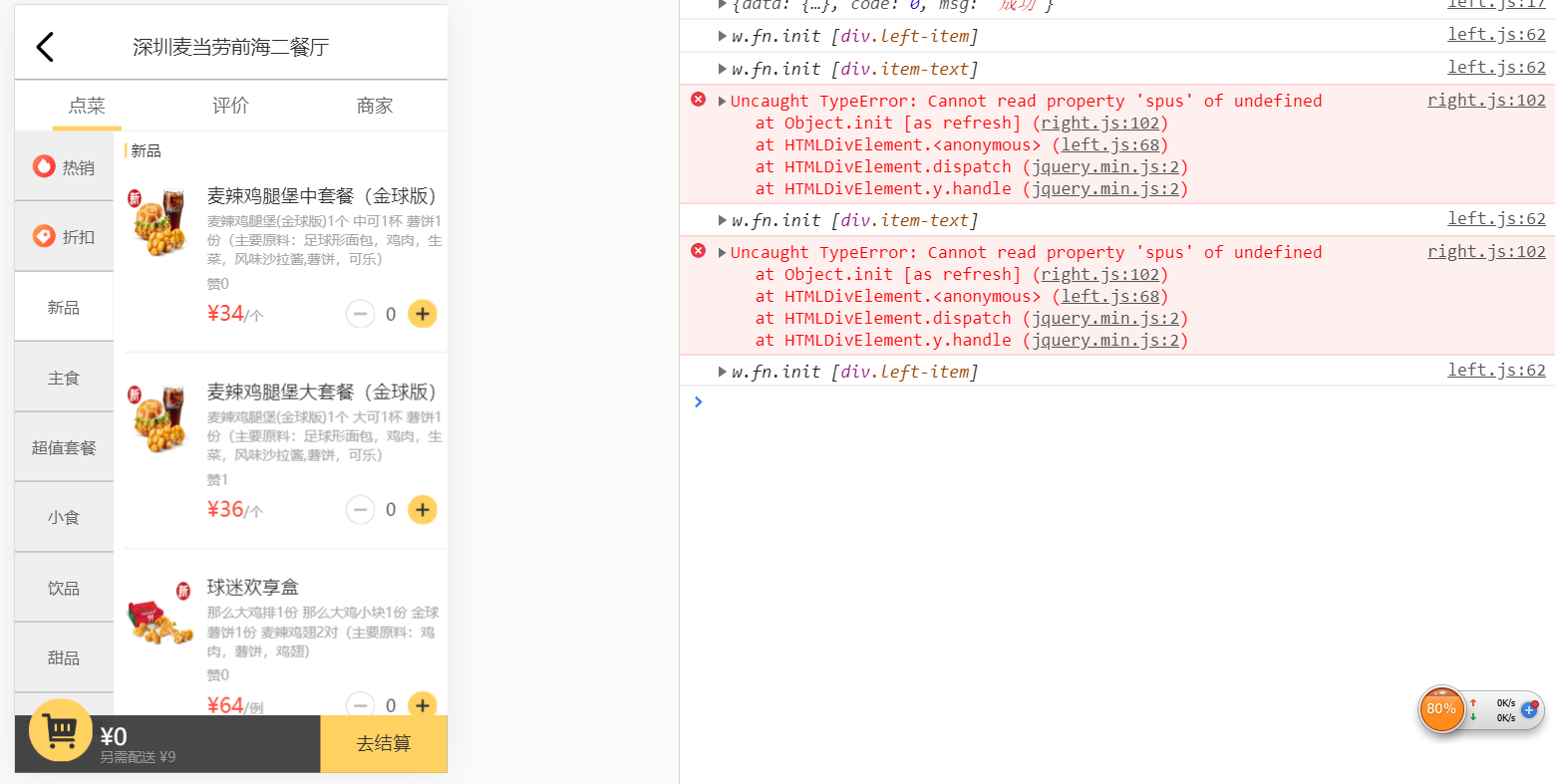Switch to the 点菜 tab
The height and width of the screenshot is (784, 1555).
[87, 106]
